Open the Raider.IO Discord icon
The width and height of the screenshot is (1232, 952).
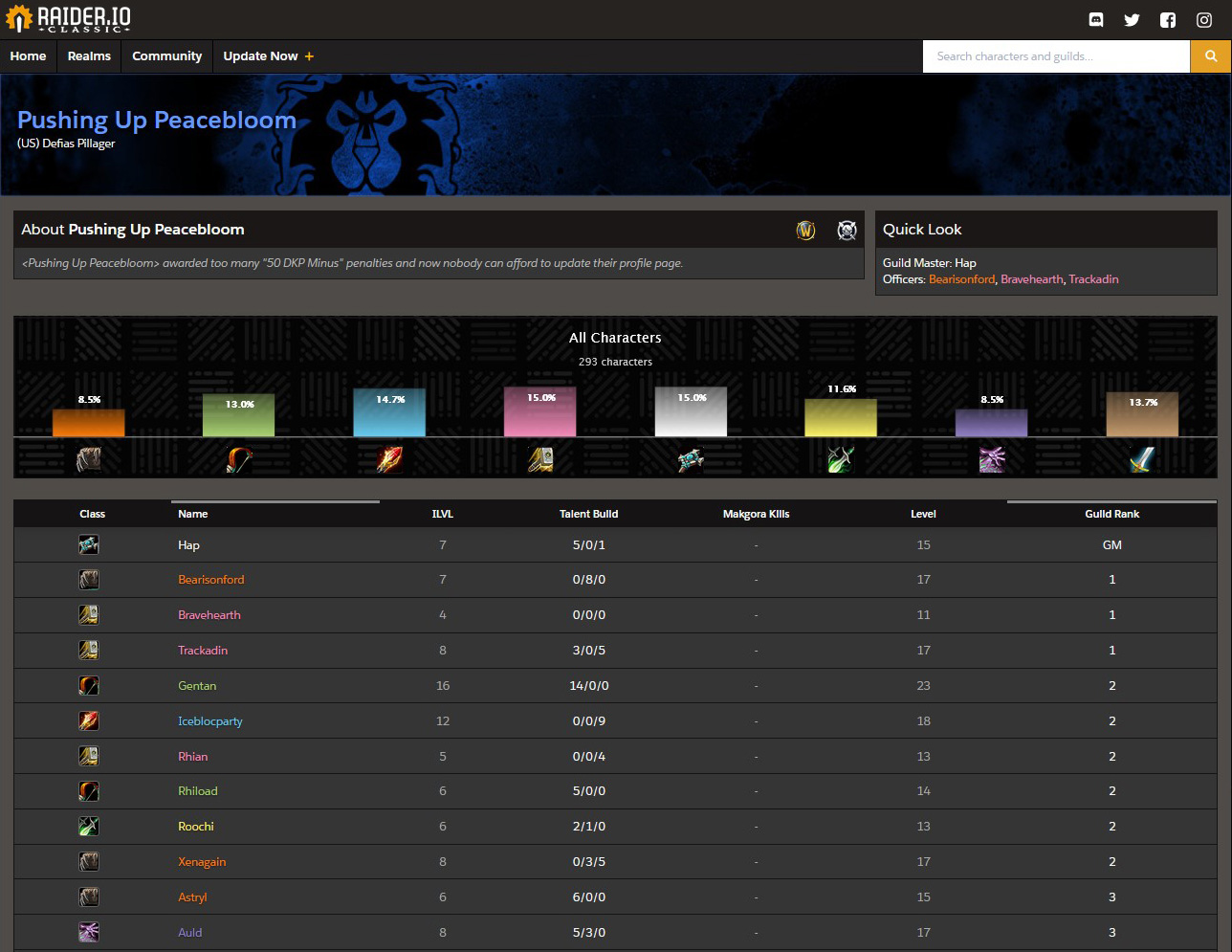1096,19
